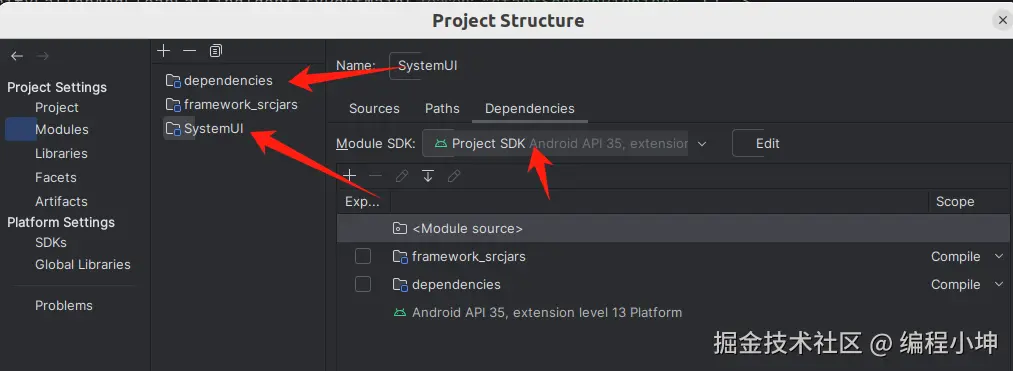Screen dimensions: 1013x371
Task: Open Global Libraries settings
Action: click(x=83, y=264)
